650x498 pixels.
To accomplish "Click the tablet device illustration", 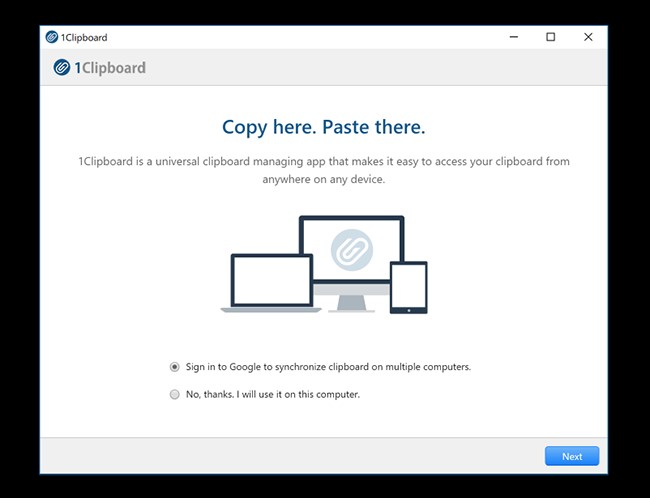I will click(408, 287).
